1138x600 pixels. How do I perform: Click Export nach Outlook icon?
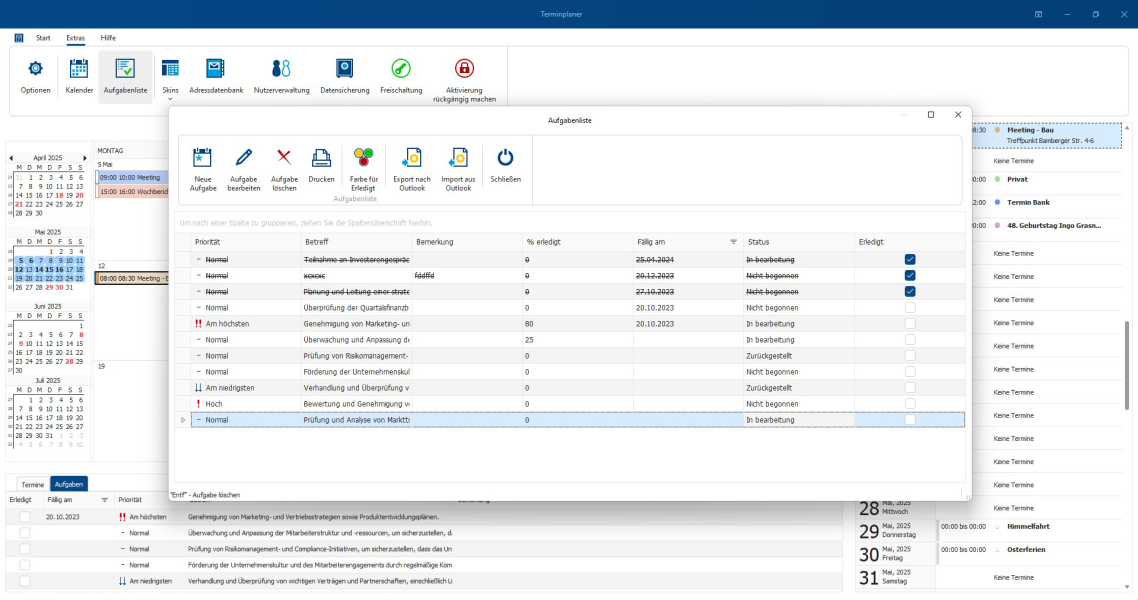411,157
